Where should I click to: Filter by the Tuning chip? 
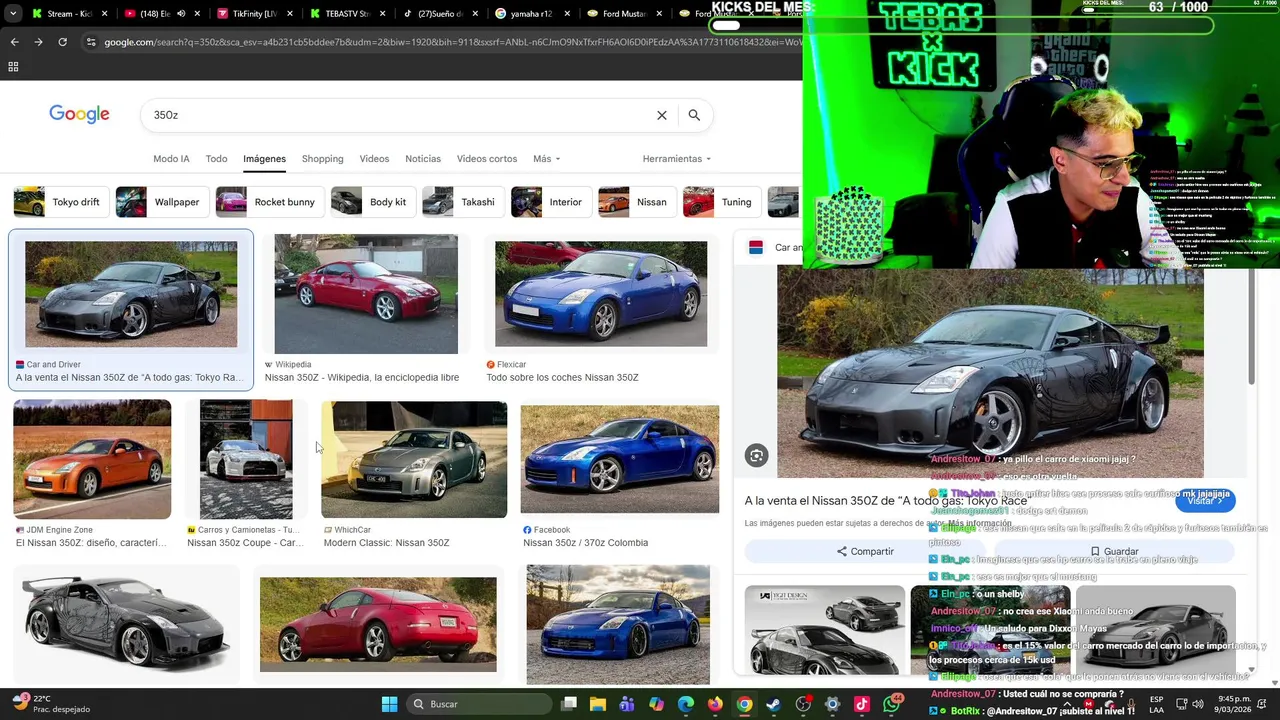[719, 202]
